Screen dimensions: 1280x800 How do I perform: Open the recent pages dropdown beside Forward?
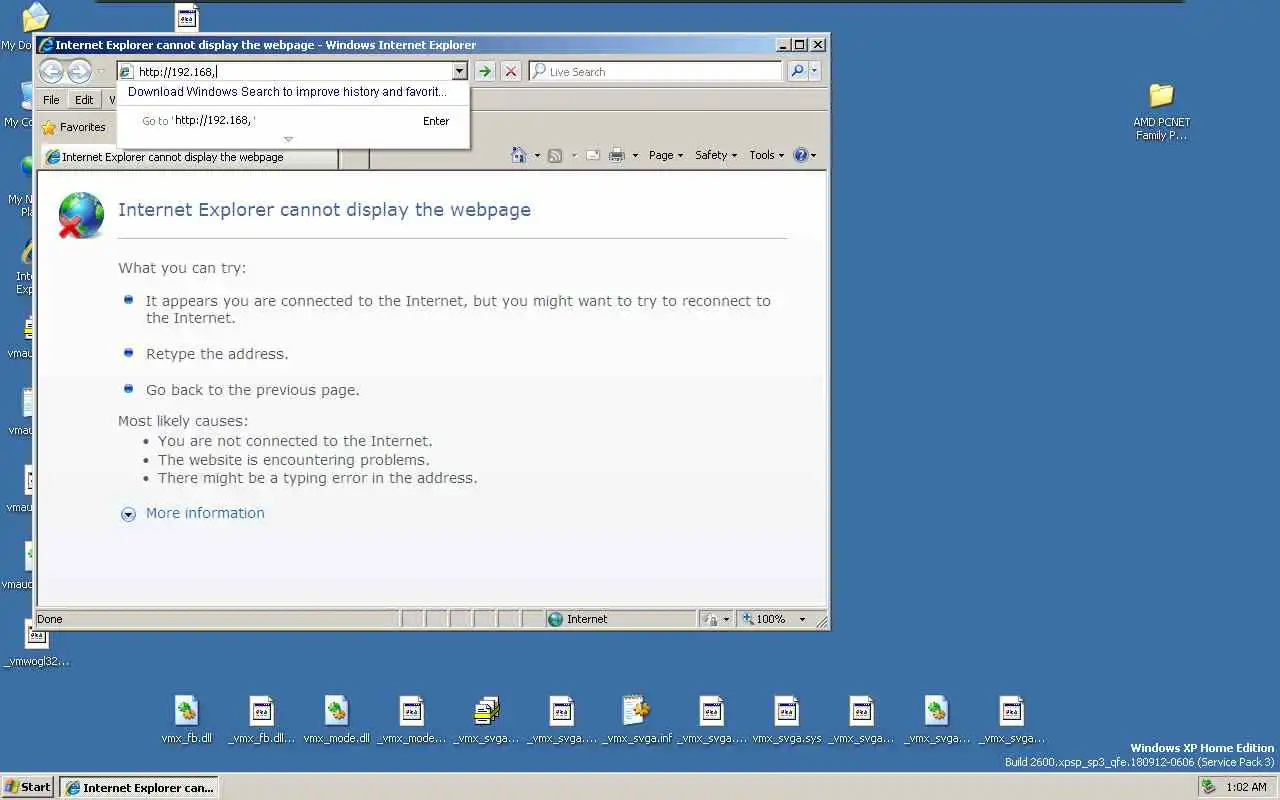tap(100, 72)
